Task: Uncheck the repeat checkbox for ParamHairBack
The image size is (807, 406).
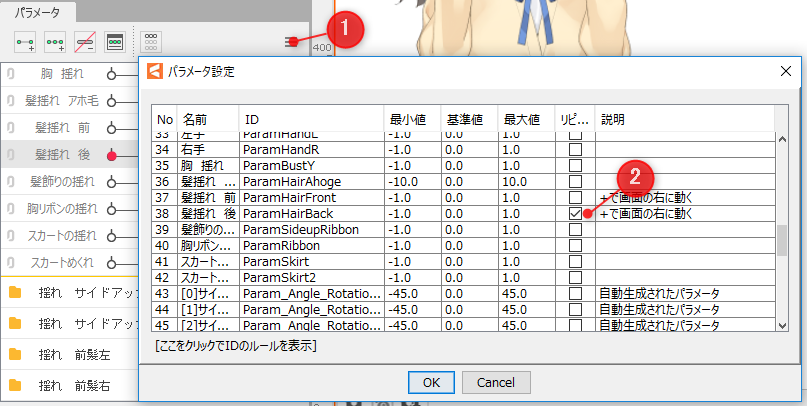Action: (575, 214)
